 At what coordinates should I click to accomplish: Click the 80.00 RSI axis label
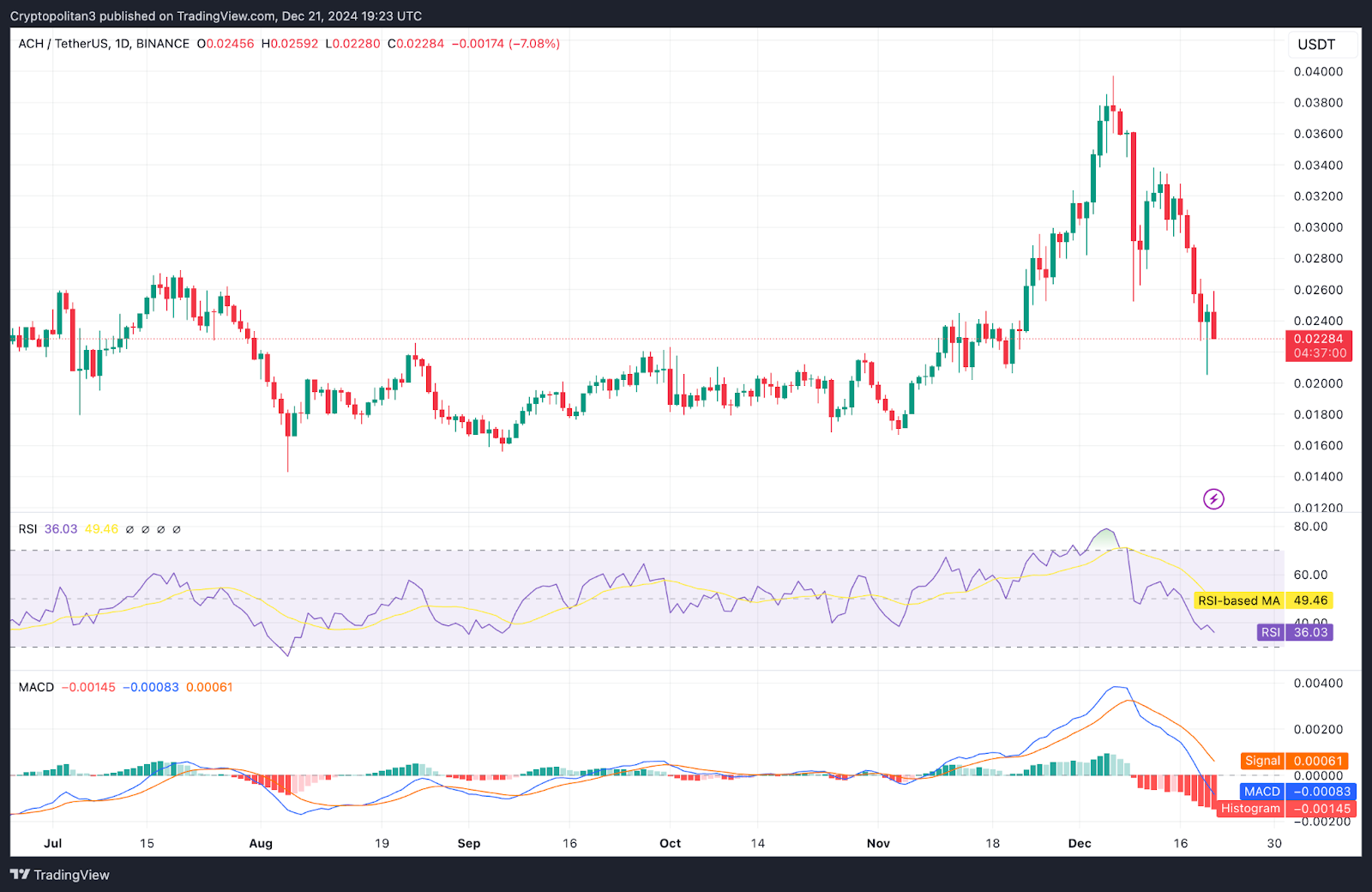coord(1310,527)
